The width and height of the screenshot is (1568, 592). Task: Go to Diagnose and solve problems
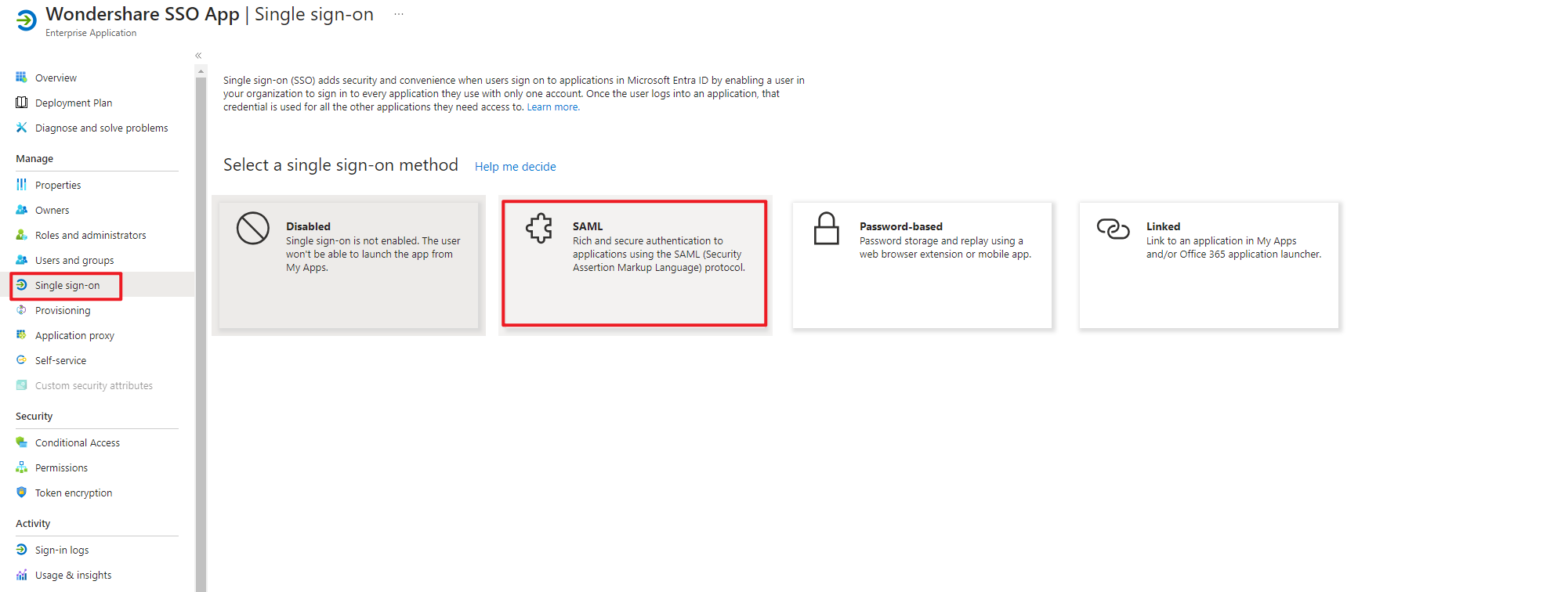coord(102,128)
